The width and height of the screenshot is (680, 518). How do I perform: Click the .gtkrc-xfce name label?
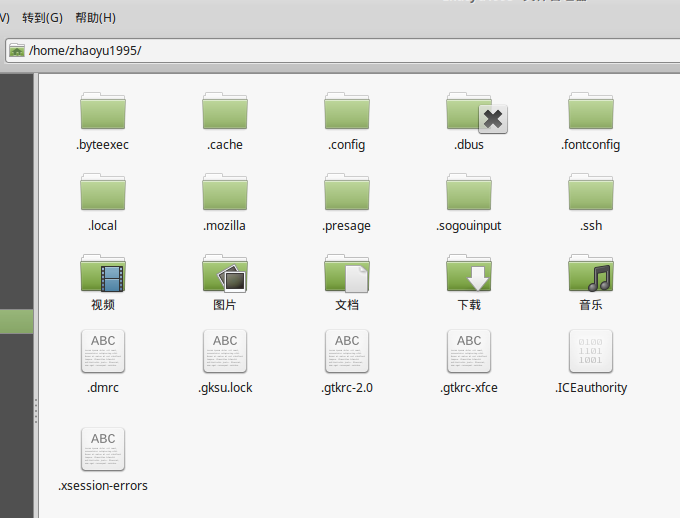coord(469,387)
